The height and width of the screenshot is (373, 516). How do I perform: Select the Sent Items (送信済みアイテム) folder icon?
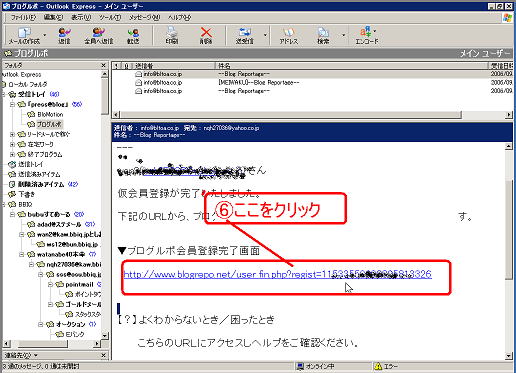12,174
